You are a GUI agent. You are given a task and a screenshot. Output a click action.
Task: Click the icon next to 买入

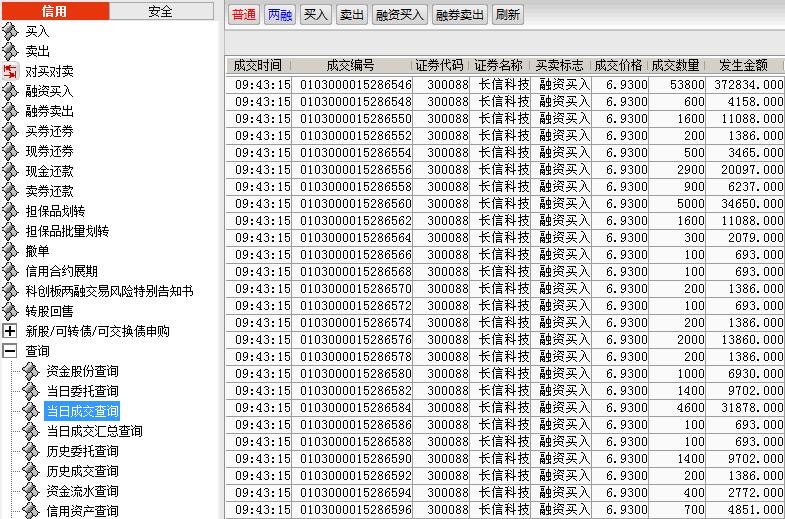[x=10, y=31]
